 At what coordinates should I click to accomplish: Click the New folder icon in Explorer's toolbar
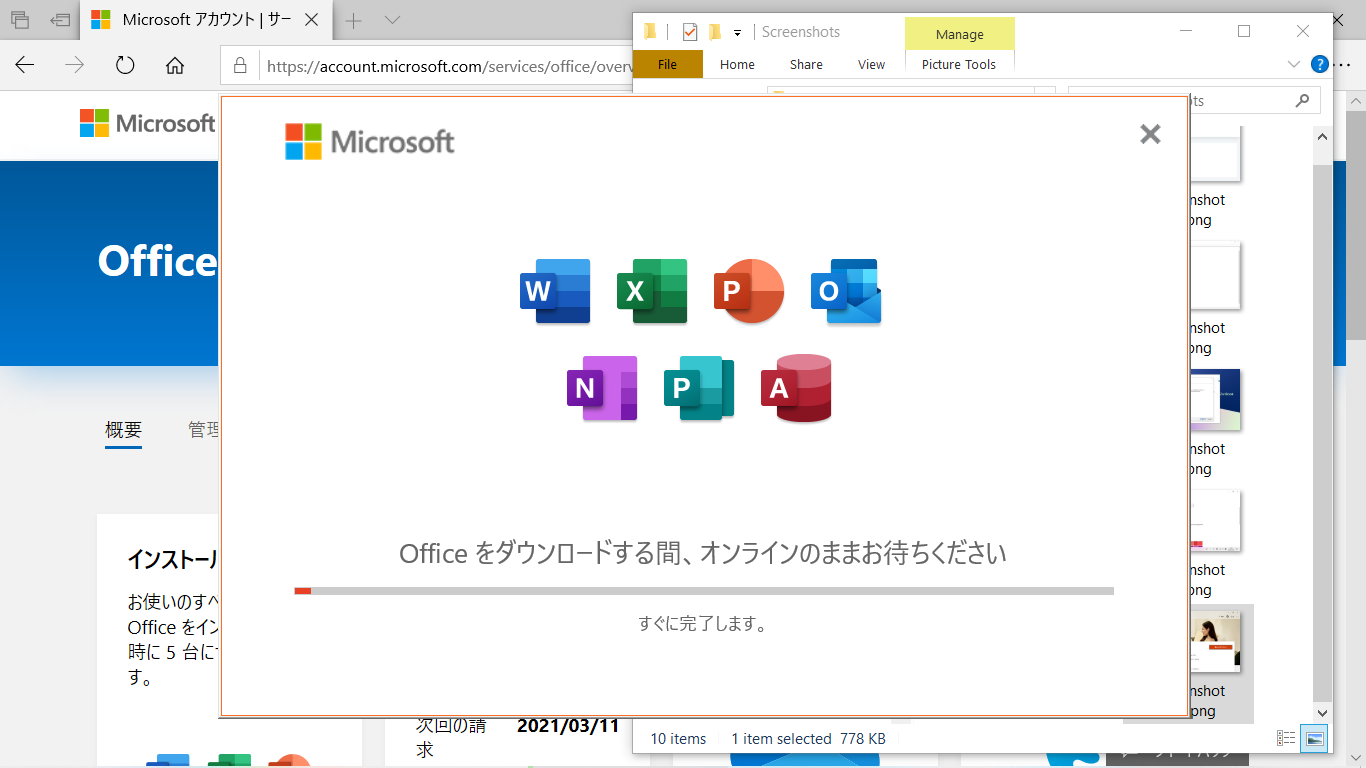click(x=714, y=32)
